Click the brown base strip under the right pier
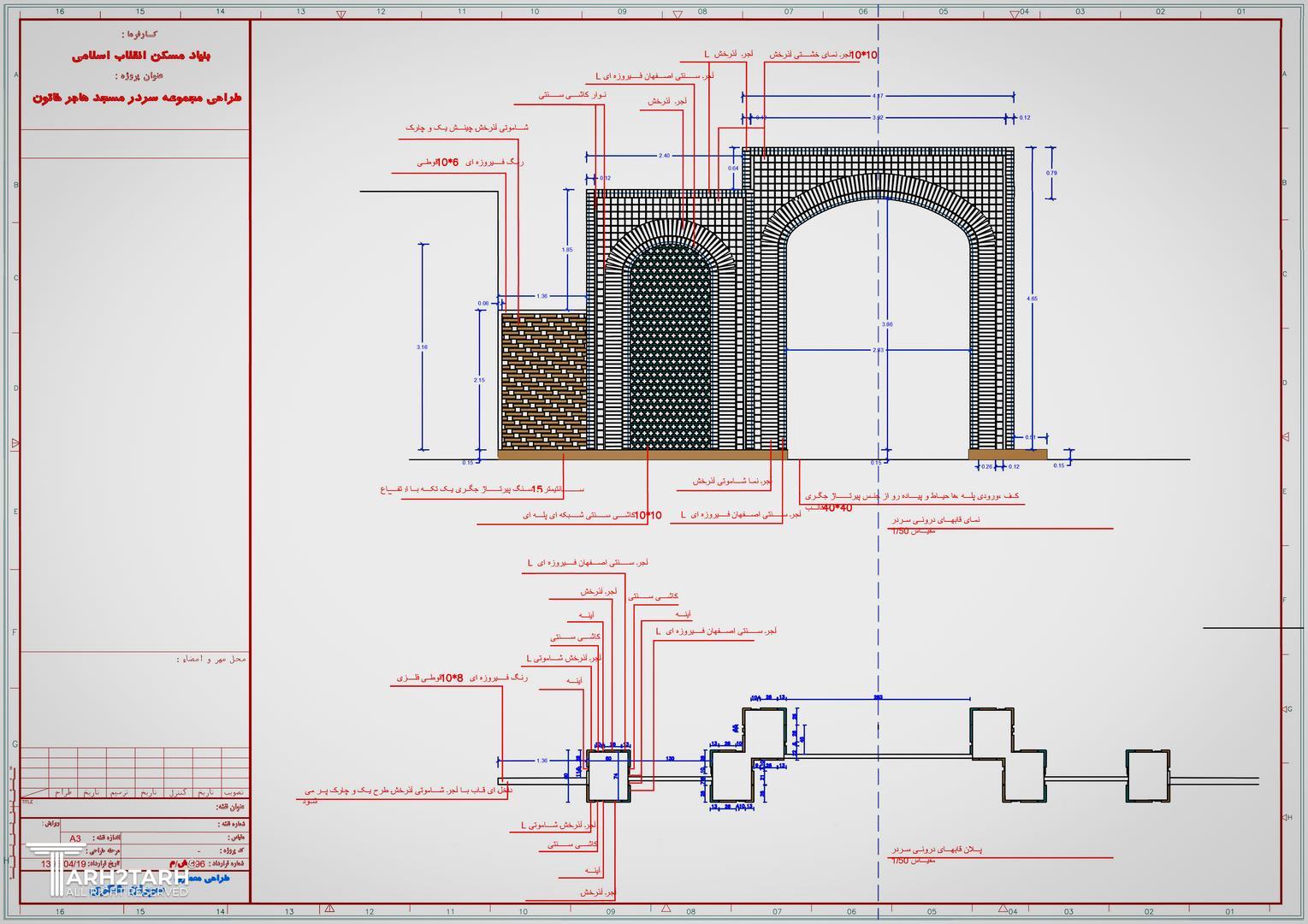Screen dimensions: 1308x924 [x=1007, y=454]
